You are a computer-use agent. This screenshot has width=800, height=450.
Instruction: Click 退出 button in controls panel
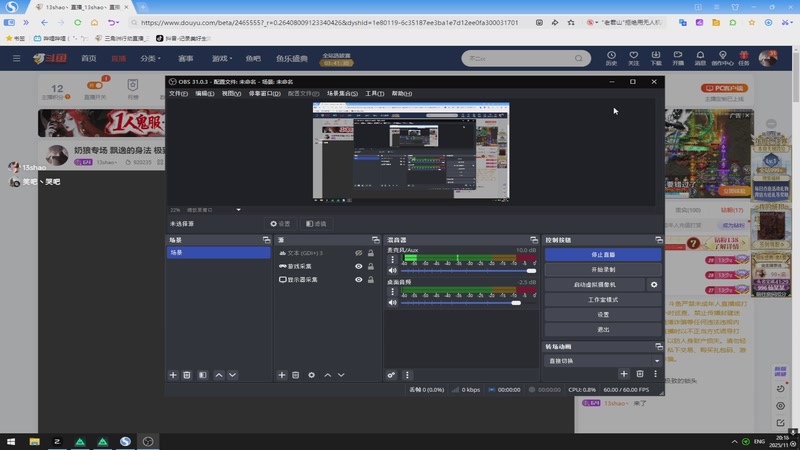pyautogui.click(x=603, y=330)
